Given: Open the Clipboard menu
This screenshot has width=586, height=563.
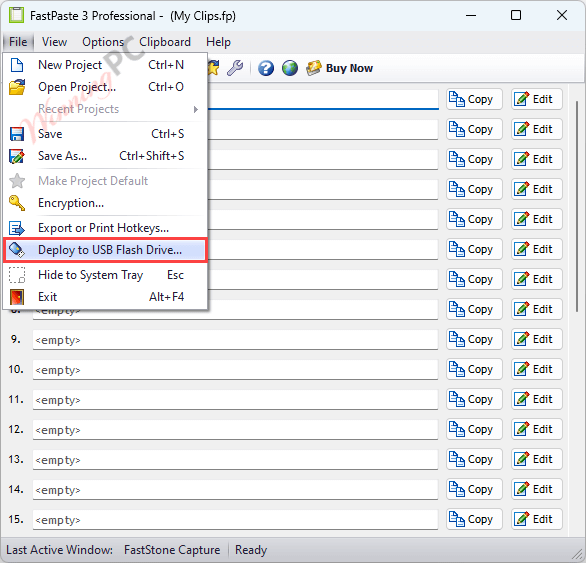Looking at the screenshot, I should click(x=165, y=42).
